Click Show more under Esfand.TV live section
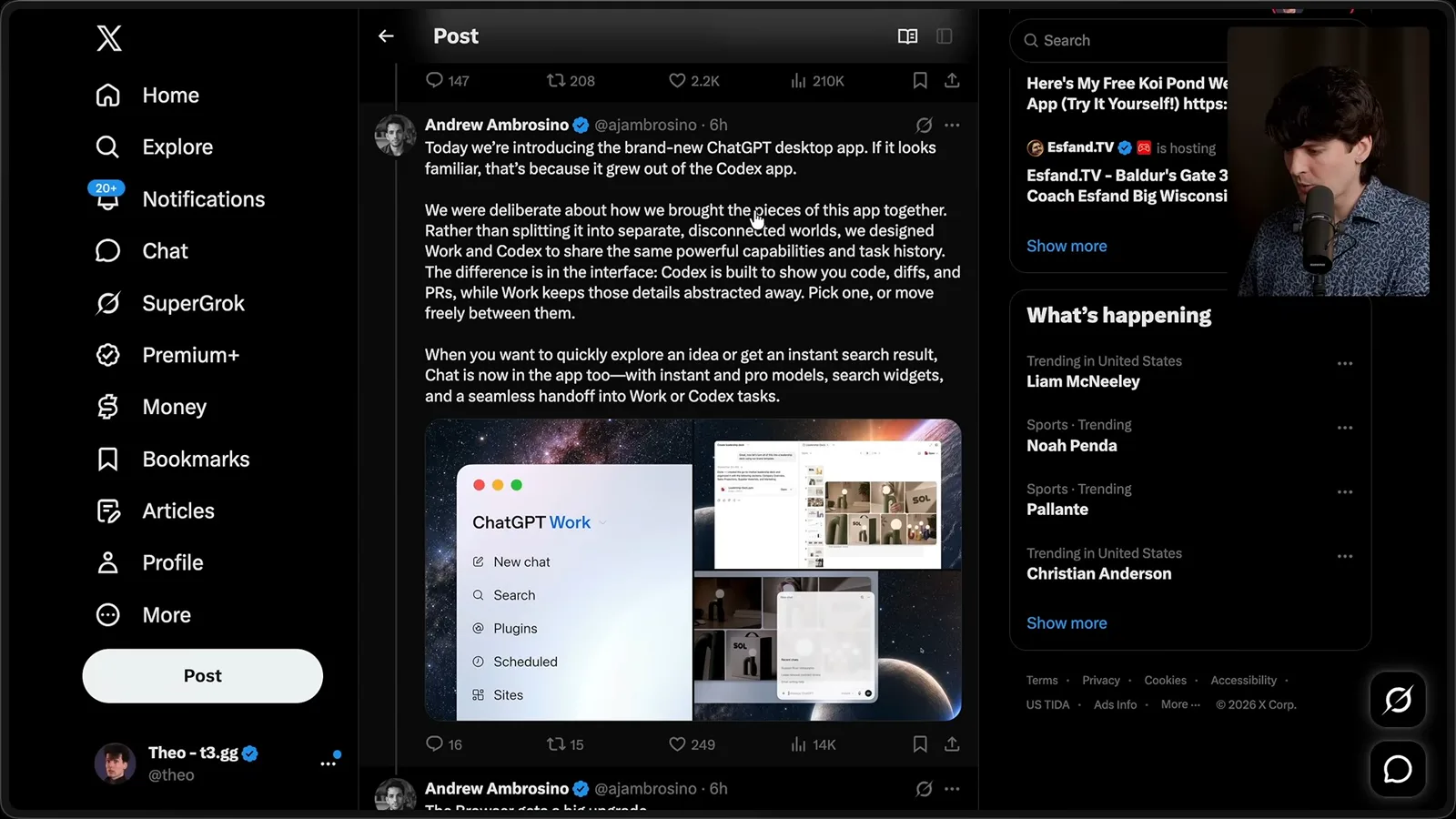The image size is (1456, 819). (1067, 247)
